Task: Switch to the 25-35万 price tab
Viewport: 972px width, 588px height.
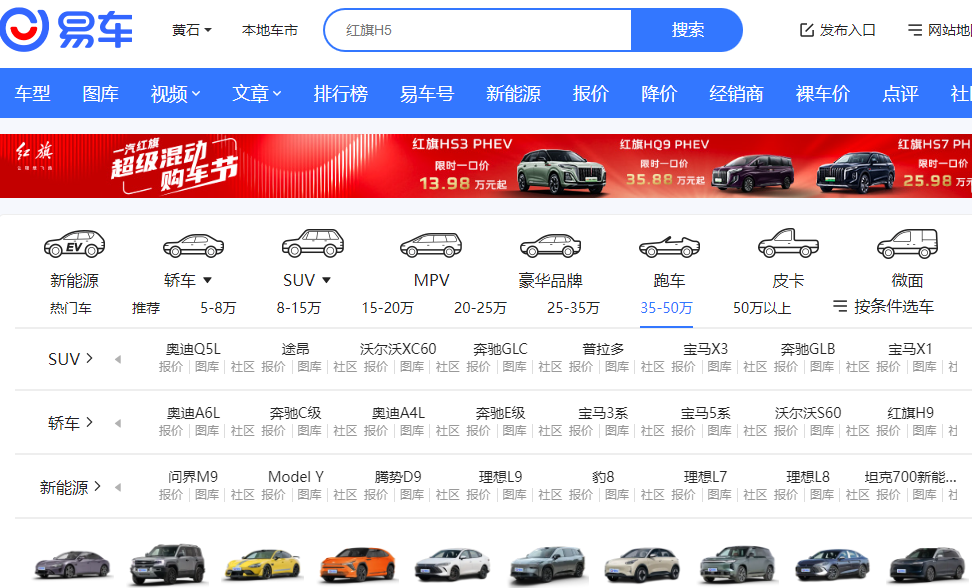Action: pos(573,308)
